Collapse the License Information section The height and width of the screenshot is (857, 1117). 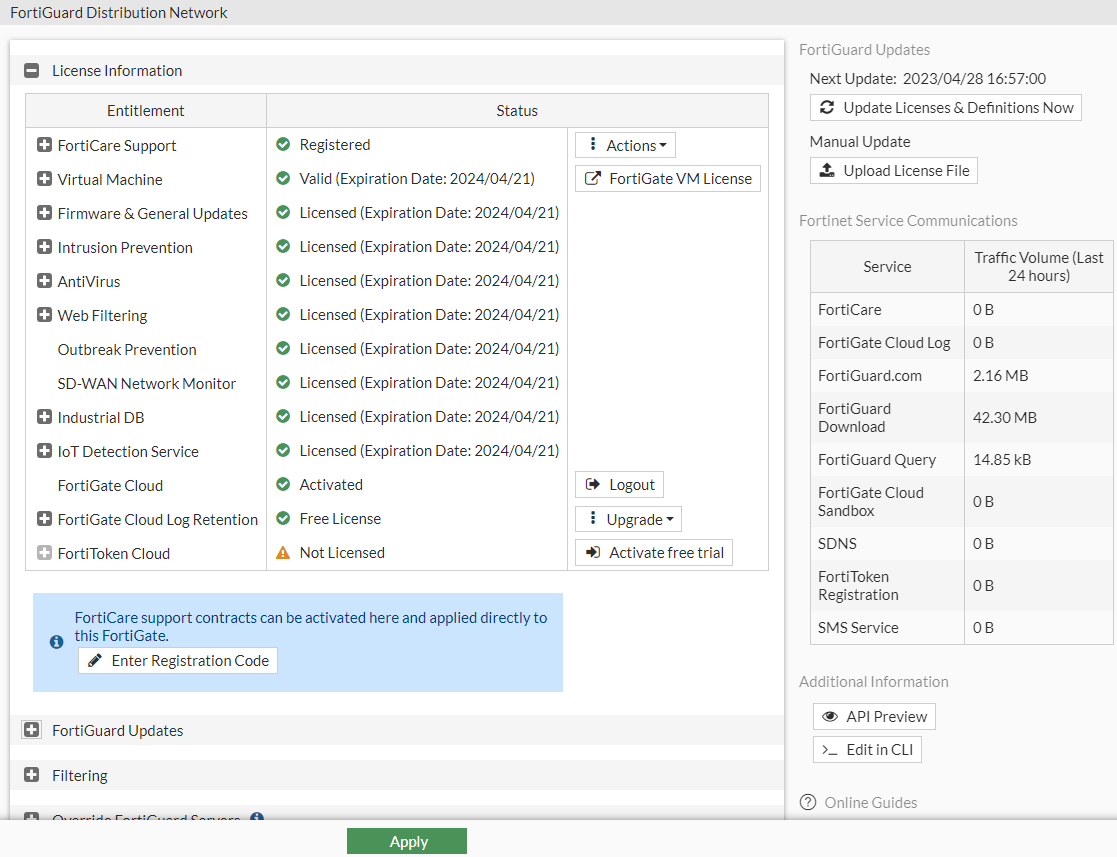[32, 71]
